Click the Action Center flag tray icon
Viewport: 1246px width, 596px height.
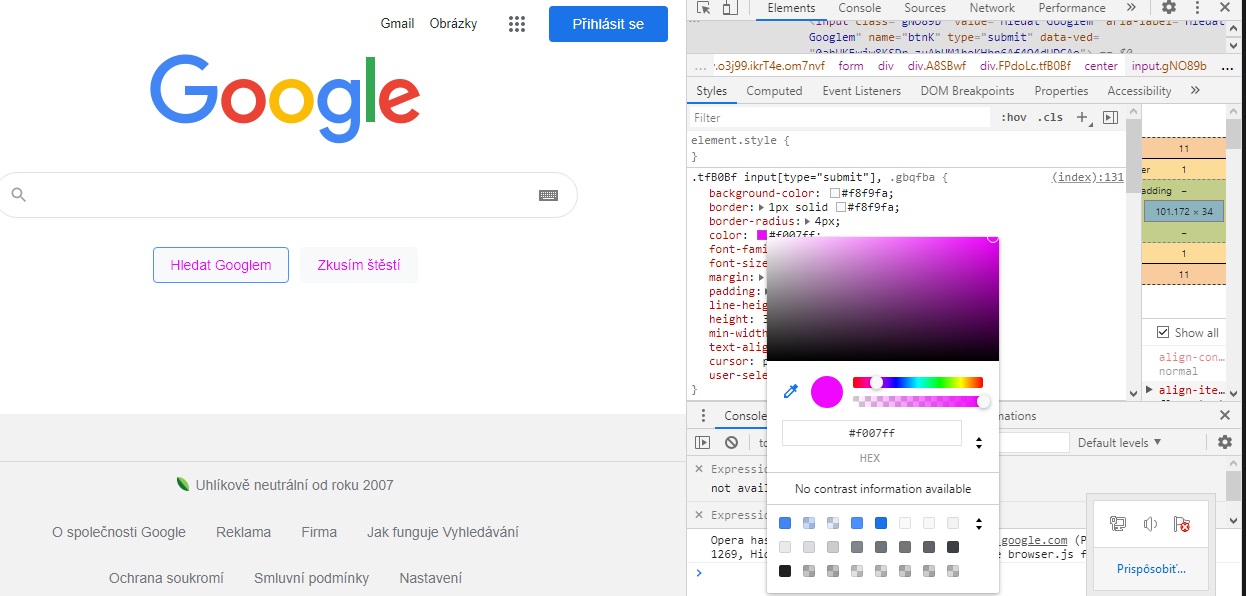point(1182,524)
